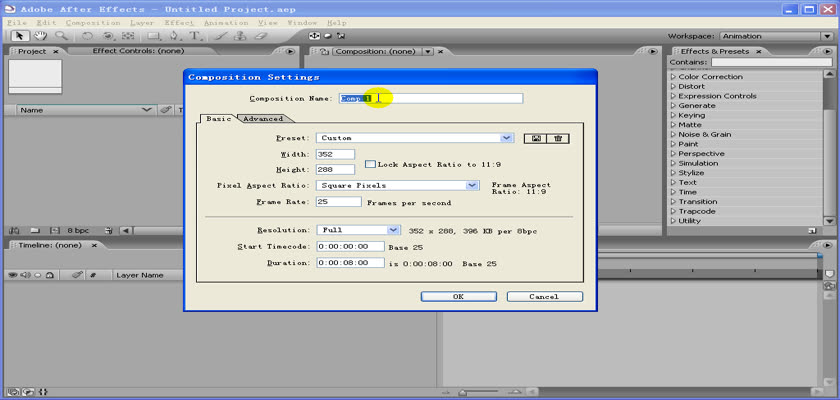Click the Frame Rate field
Screen dimensions: 840x400
point(339,202)
